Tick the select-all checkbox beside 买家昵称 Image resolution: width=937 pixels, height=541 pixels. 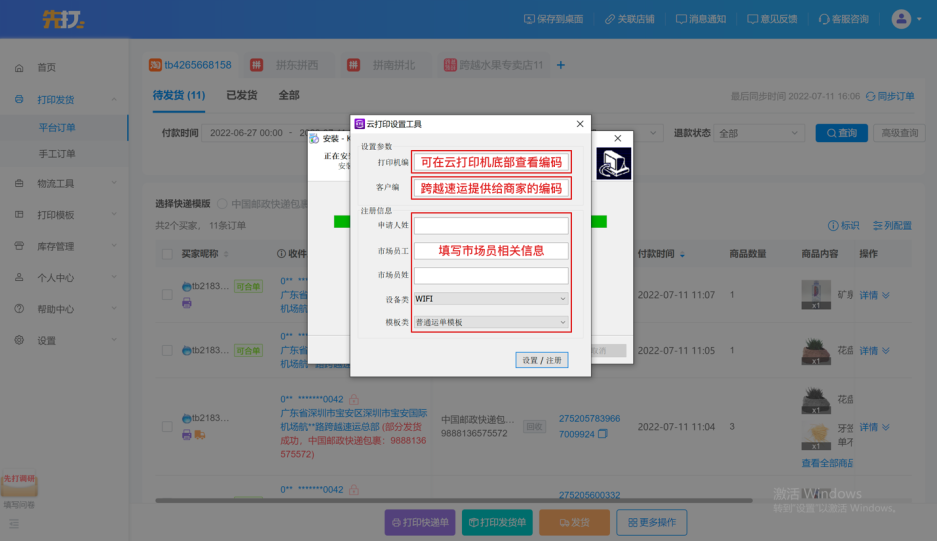click(x=167, y=255)
